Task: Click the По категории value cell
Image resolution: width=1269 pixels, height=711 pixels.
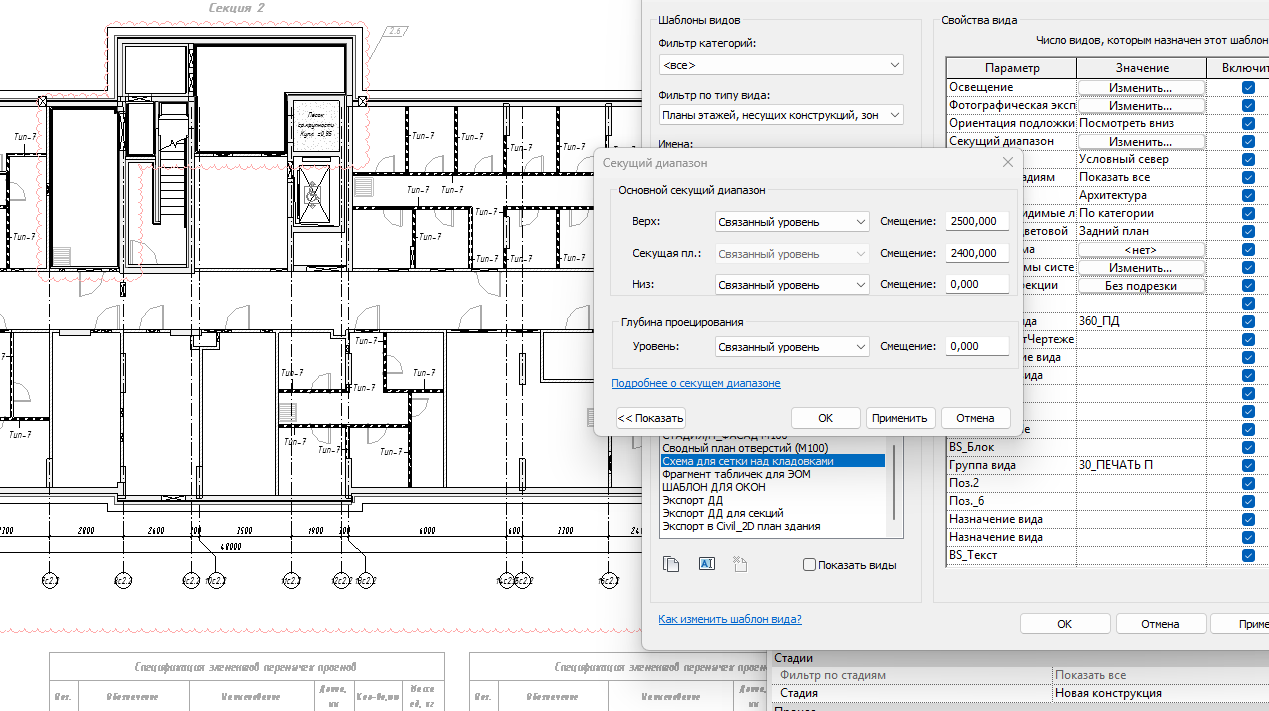Action: tap(1141, 213)
